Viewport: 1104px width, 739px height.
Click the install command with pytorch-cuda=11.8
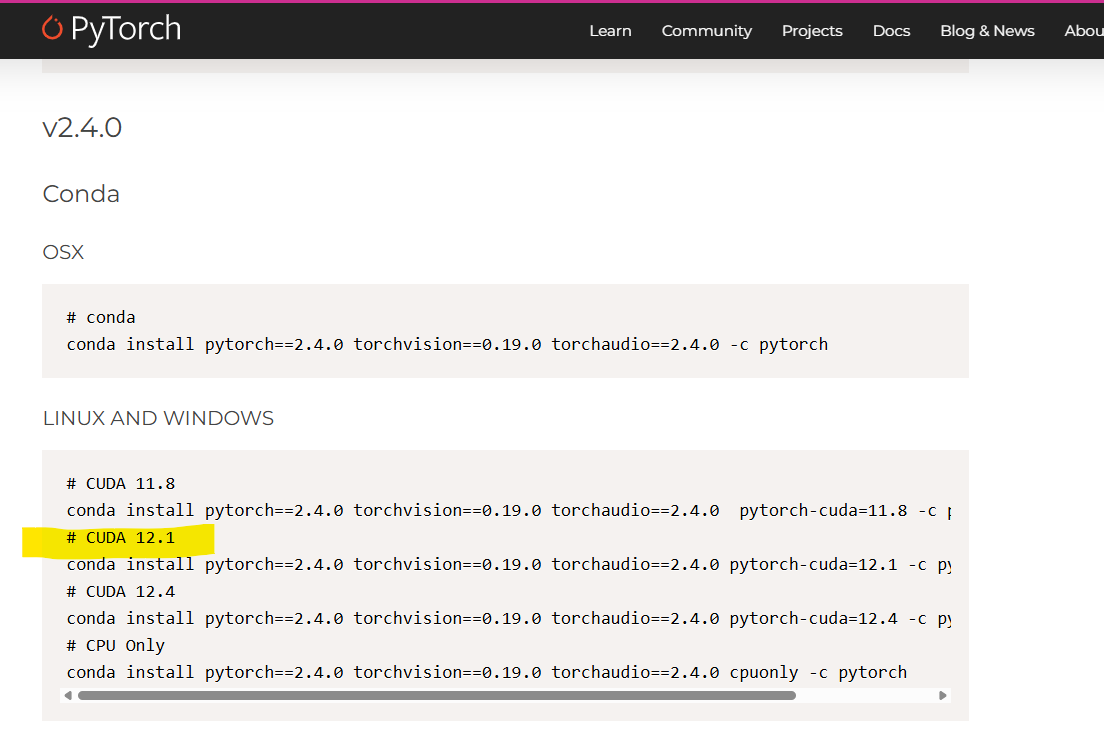tap(509, 511)
